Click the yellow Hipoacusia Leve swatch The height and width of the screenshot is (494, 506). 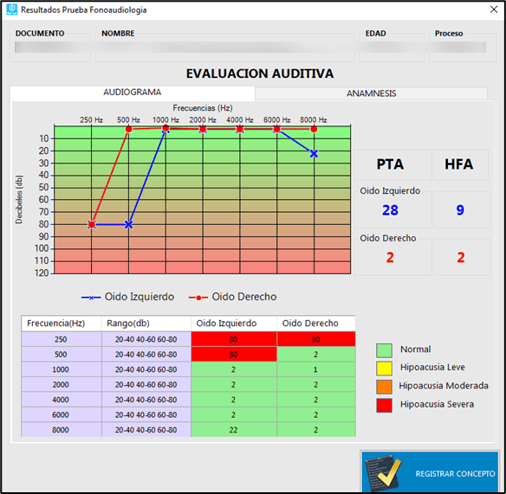384,368
